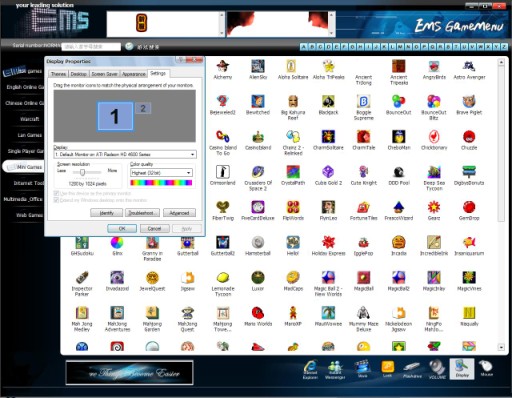The image size is (512, 398).
Task: Click the Mouse settings icon
Action: tap(486, 369)
